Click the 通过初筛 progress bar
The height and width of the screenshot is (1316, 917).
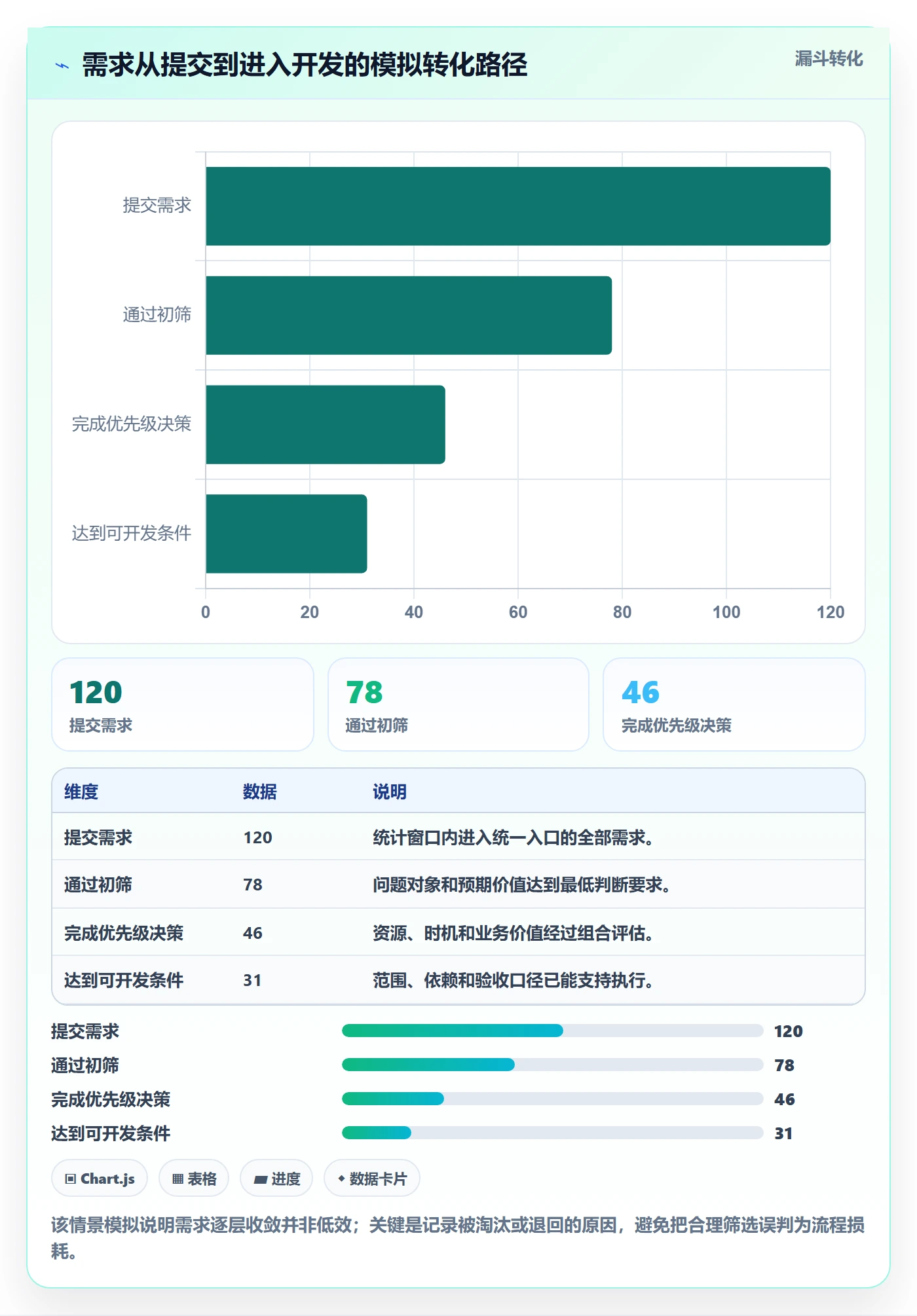tap(552, 1065)
